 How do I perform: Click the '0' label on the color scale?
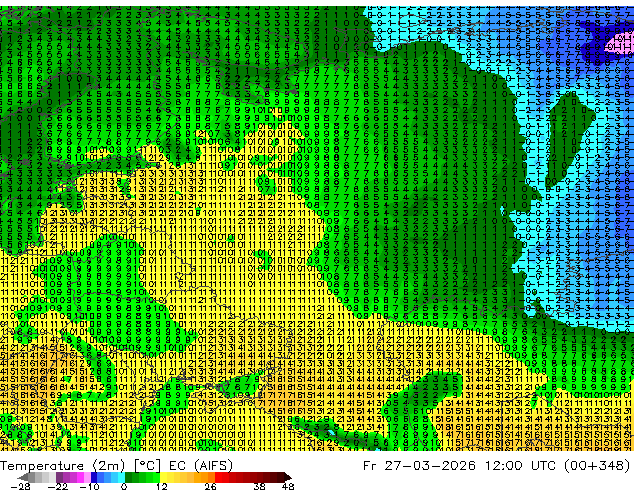[124, 486]
